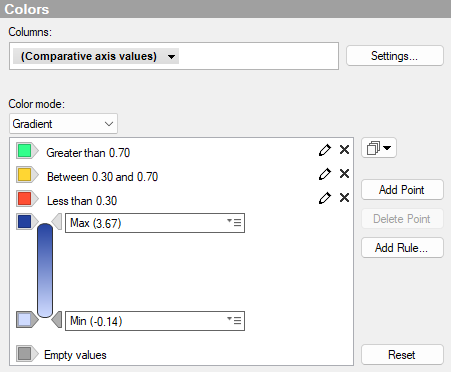The image size is (451, 372).
Task: Edit the 'Between 0.30 and 0.70' rule
Action: 325,174
